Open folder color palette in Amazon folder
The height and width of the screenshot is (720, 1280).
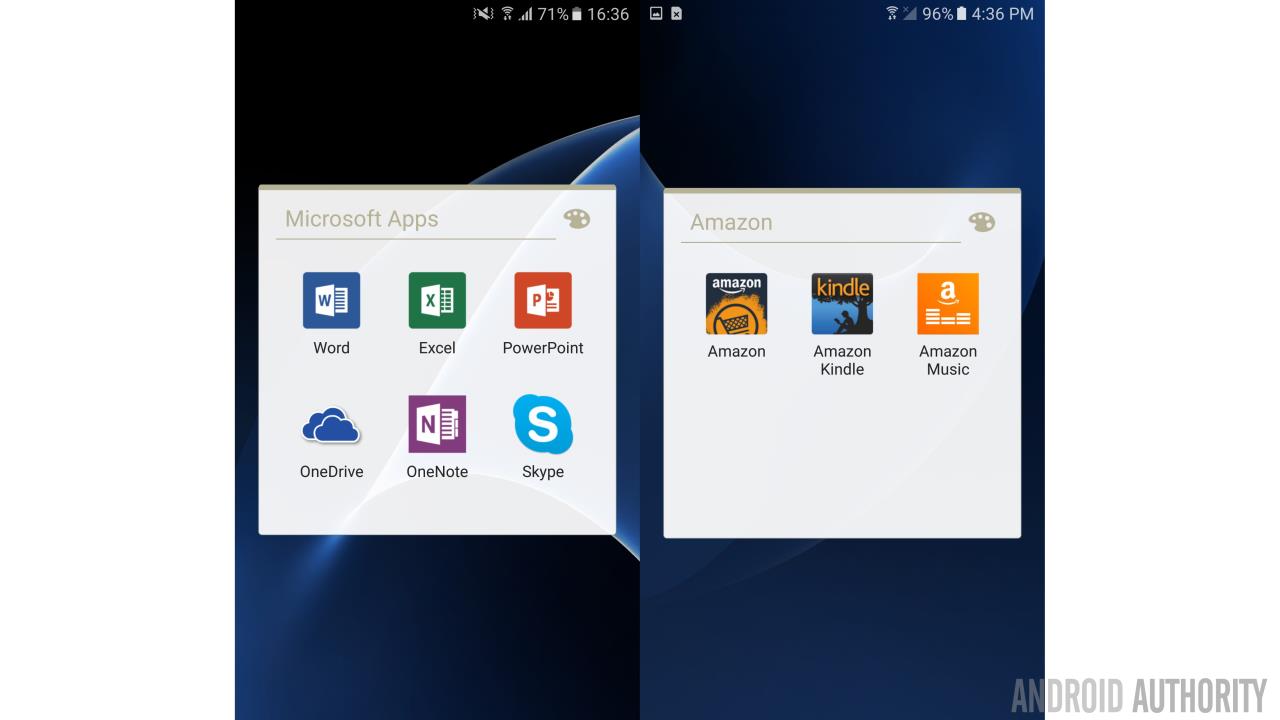click(982, 222)
